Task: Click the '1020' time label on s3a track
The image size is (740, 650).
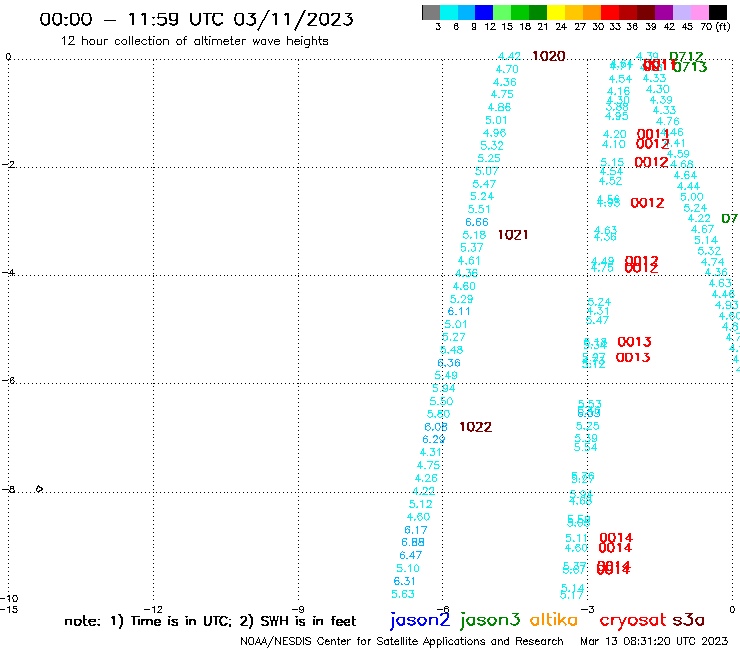Action: (x=548, y=56)
